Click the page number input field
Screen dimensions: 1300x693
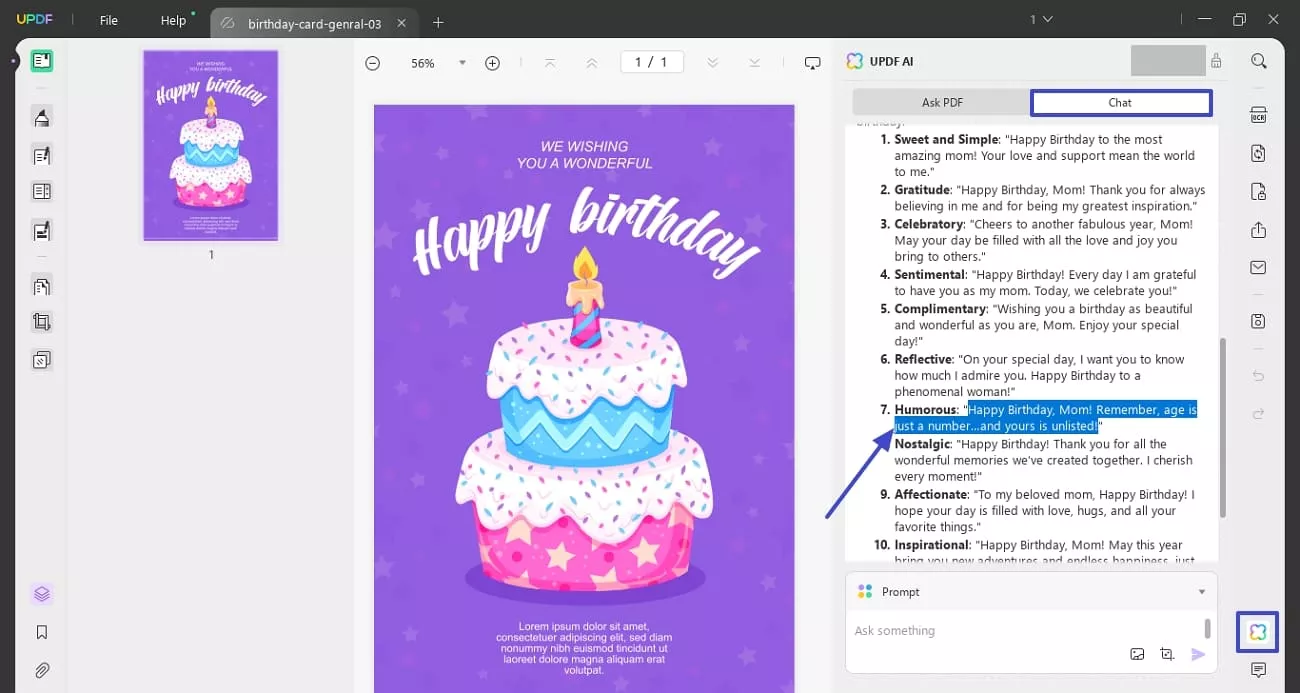click(x=651, y=62)
